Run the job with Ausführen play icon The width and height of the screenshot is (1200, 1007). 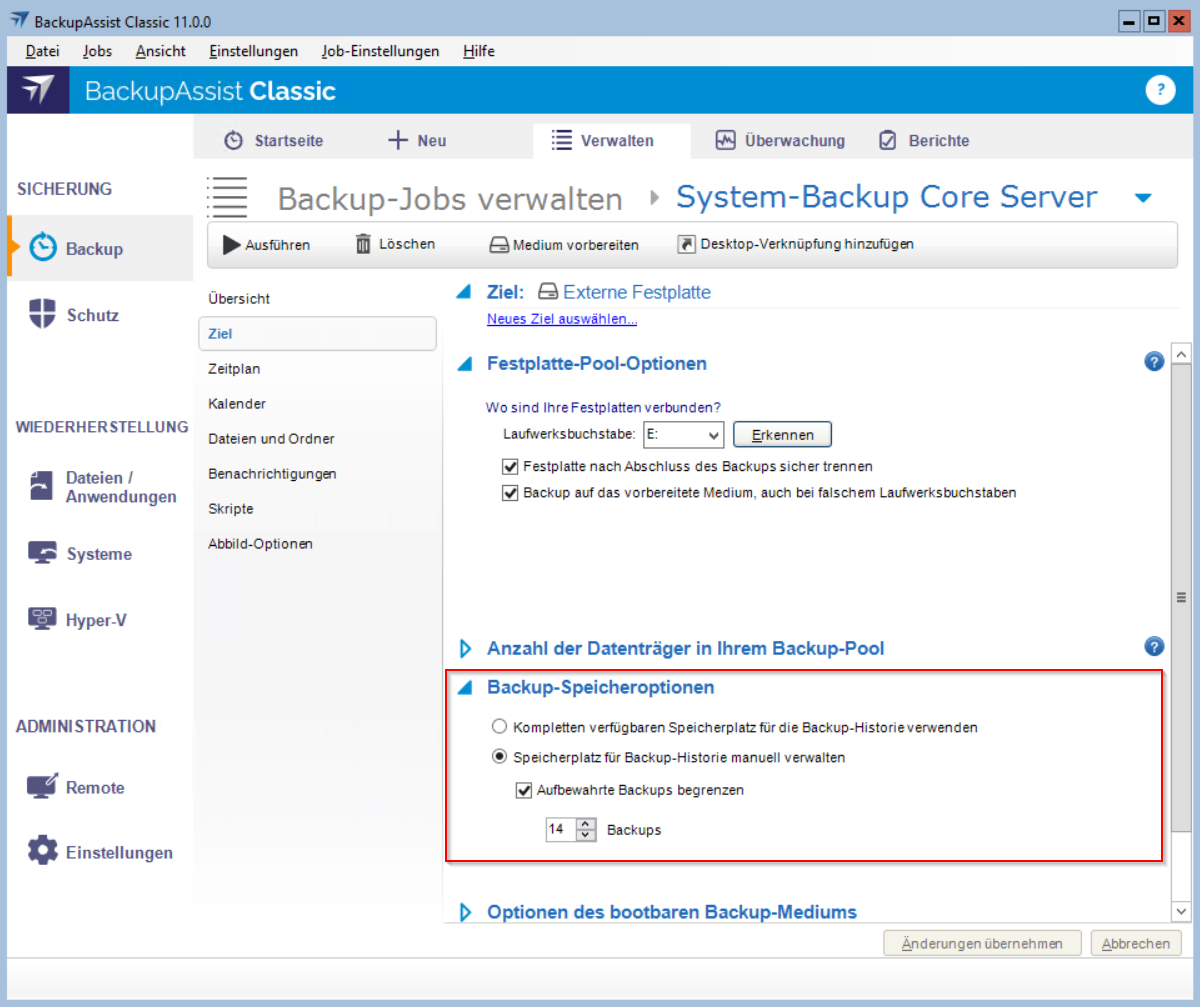tap(231, 244)
